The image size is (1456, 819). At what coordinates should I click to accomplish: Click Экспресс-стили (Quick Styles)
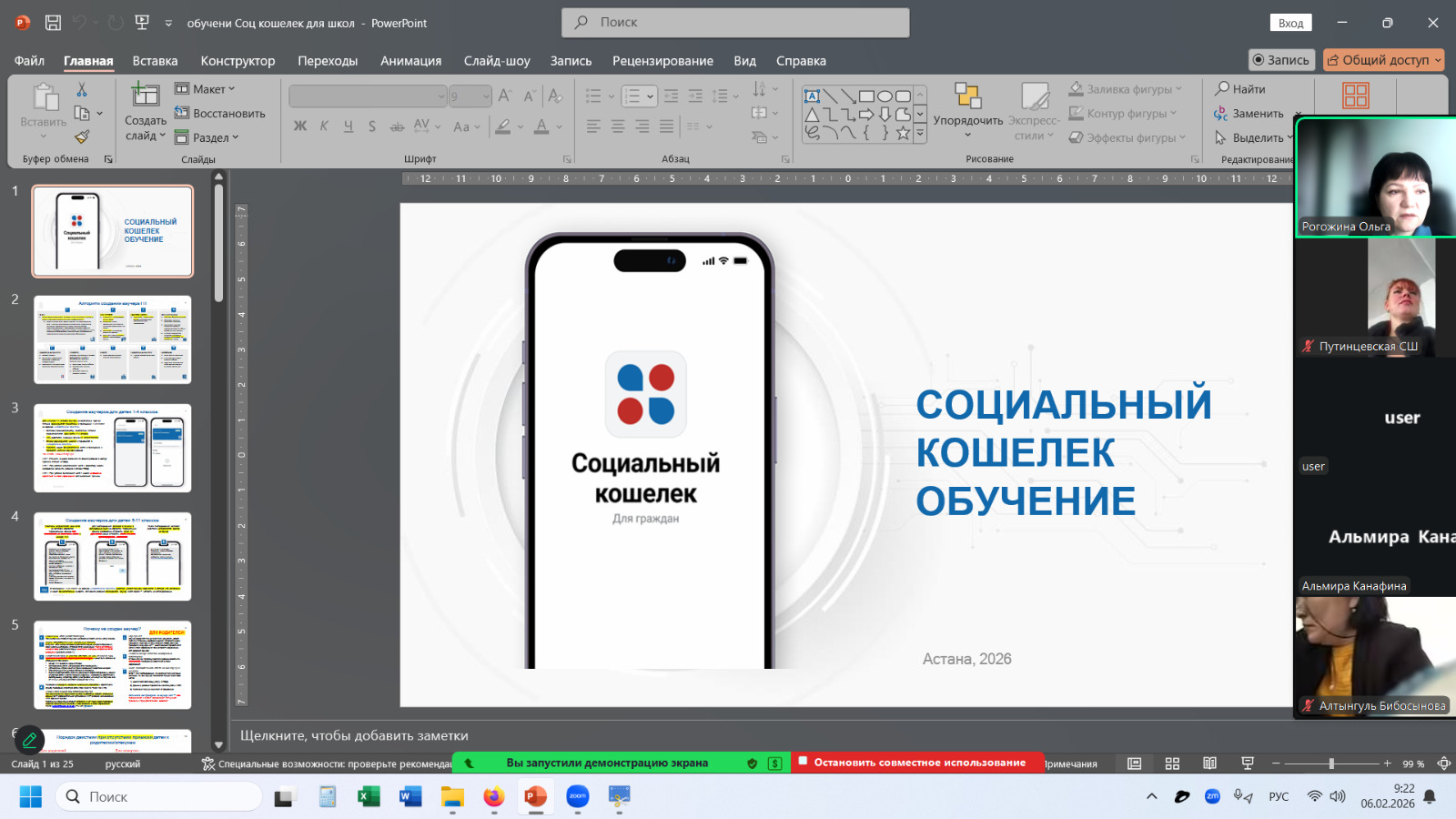tap(1033, 111)
